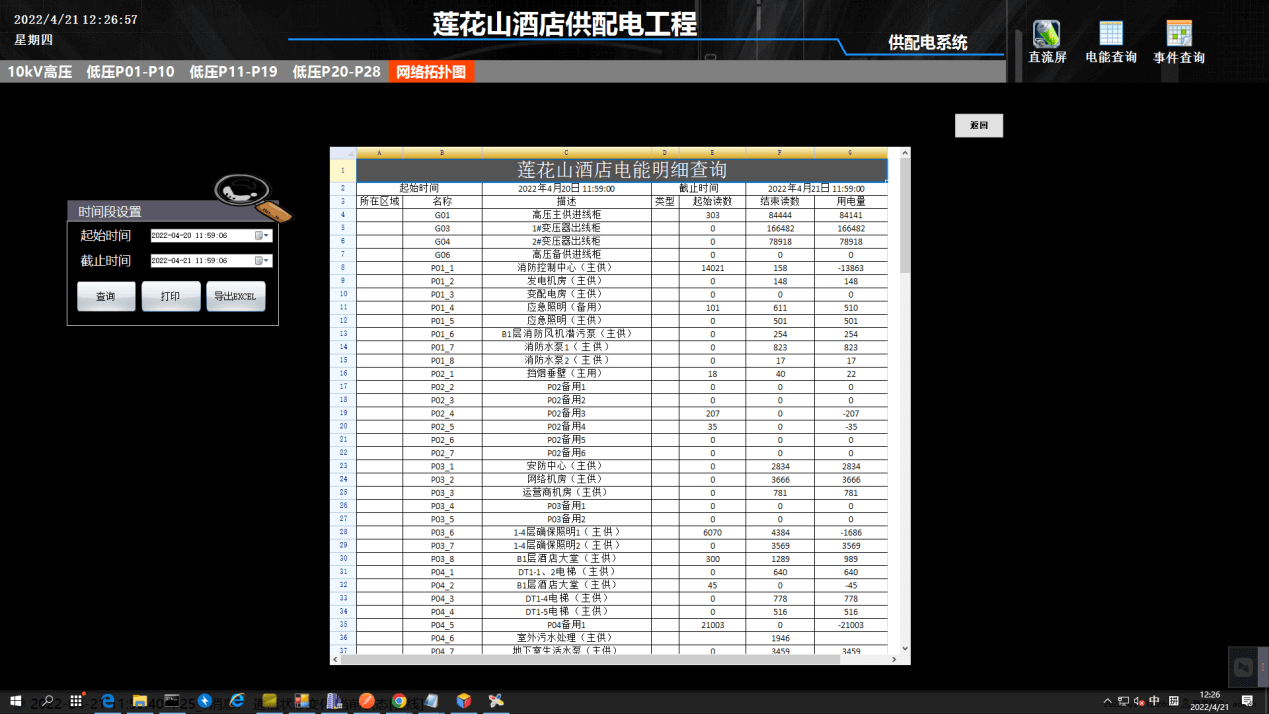Viewport: 1269px width, 714px height.
Task: Click the volume icon in the system tray
Action: pyautogui.click(x=1137, y=701)
